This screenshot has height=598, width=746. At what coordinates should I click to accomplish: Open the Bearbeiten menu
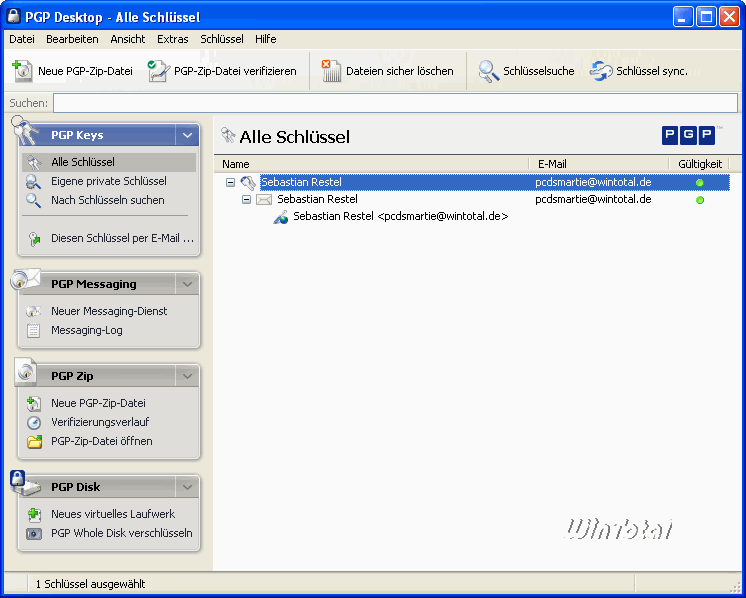pos(72,39)
